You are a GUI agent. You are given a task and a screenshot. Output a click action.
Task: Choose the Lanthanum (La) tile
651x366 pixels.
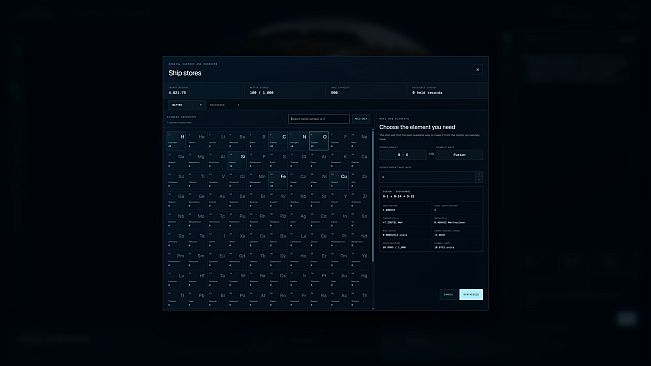(298, 240)
